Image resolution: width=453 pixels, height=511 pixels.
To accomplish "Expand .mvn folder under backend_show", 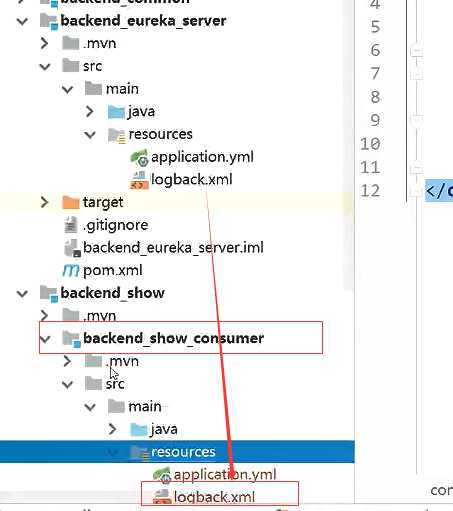I will click(44, 315).
